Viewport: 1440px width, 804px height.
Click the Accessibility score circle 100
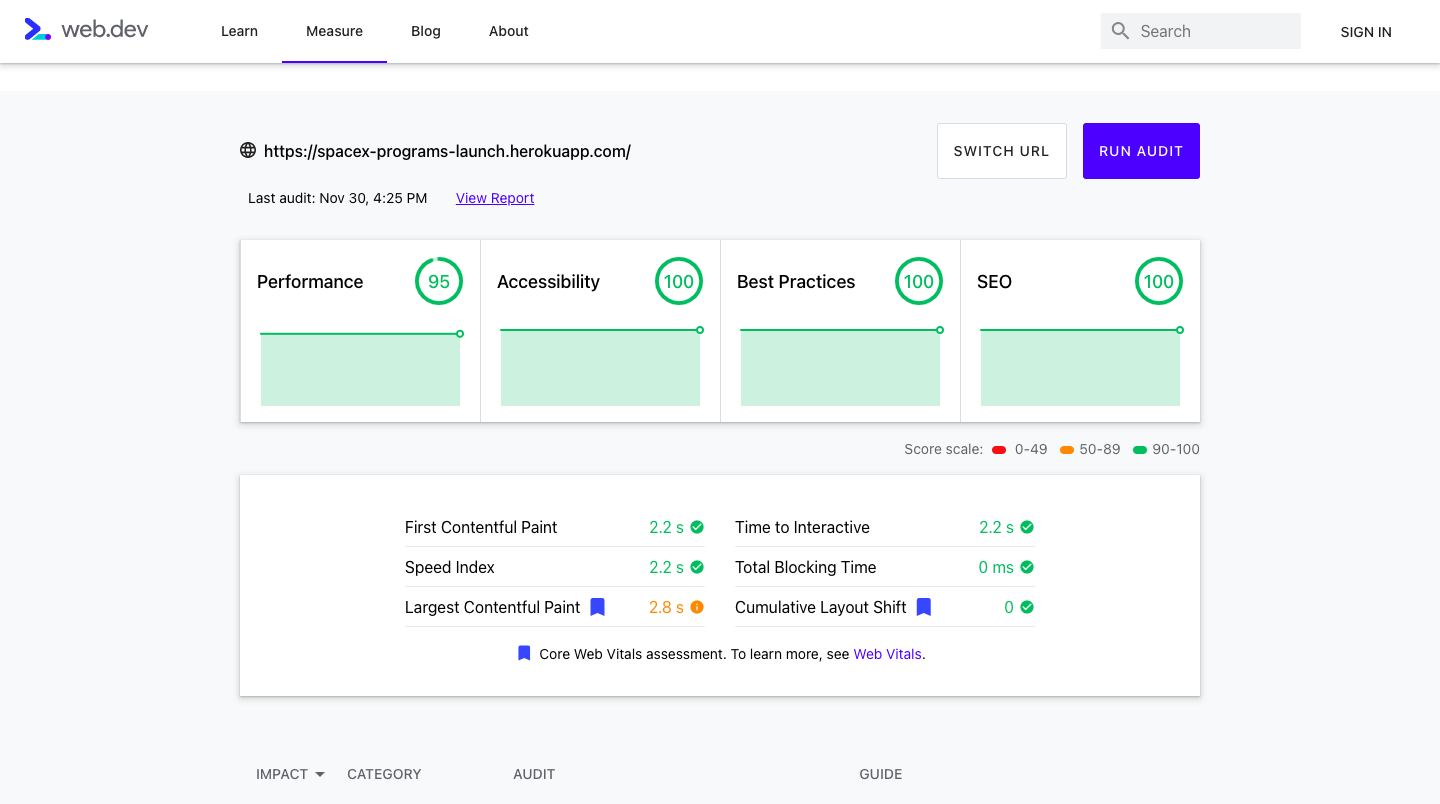[679, 282]
